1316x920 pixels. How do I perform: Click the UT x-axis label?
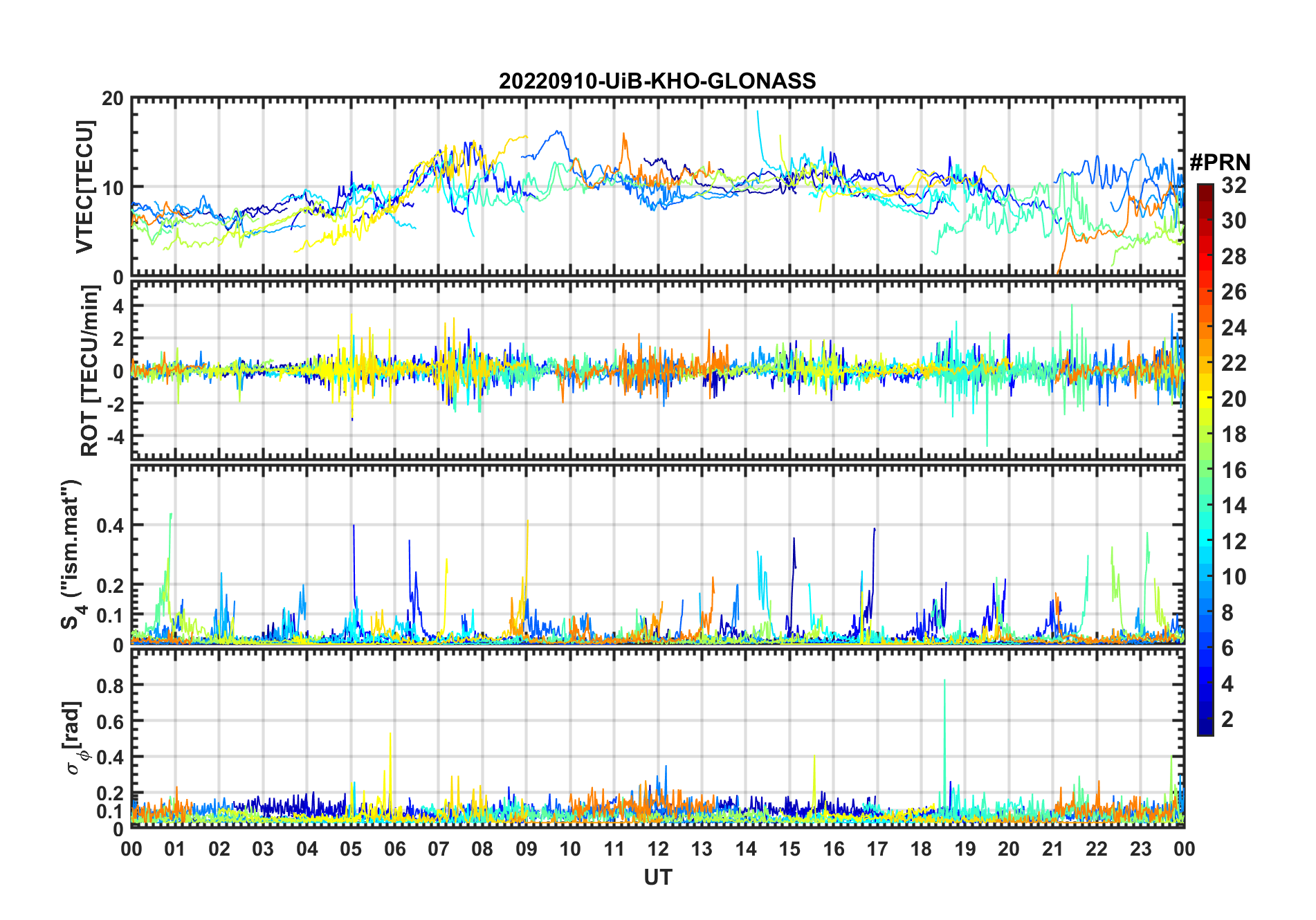click(x=658, y=878)
